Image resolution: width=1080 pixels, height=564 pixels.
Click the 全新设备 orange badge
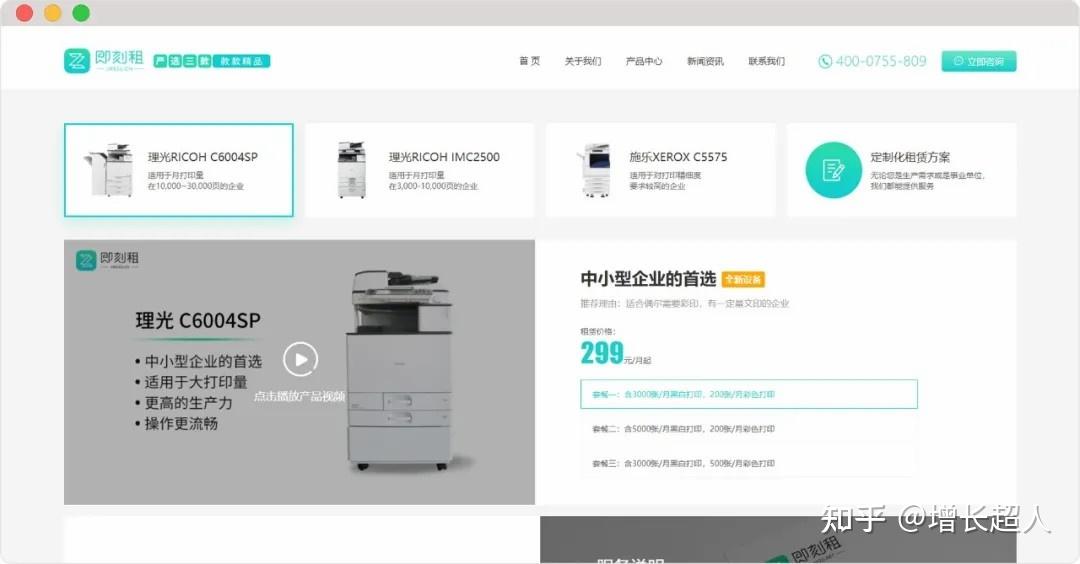(743, 279)
